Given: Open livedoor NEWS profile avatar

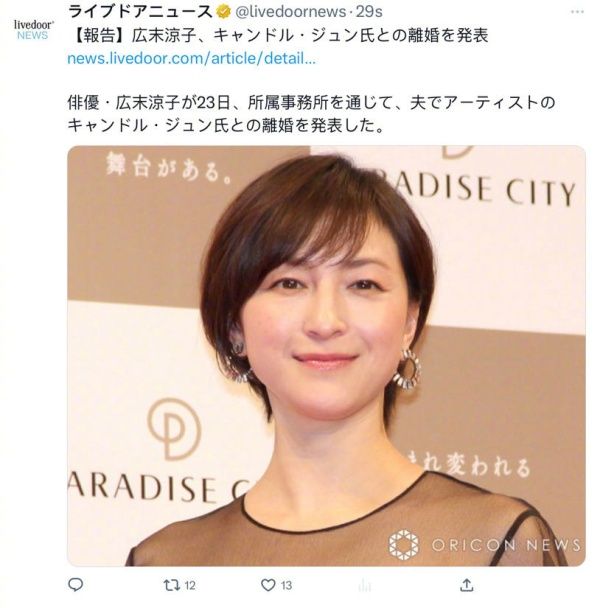Looking at the screenshot, I should (x=33, y=30).
